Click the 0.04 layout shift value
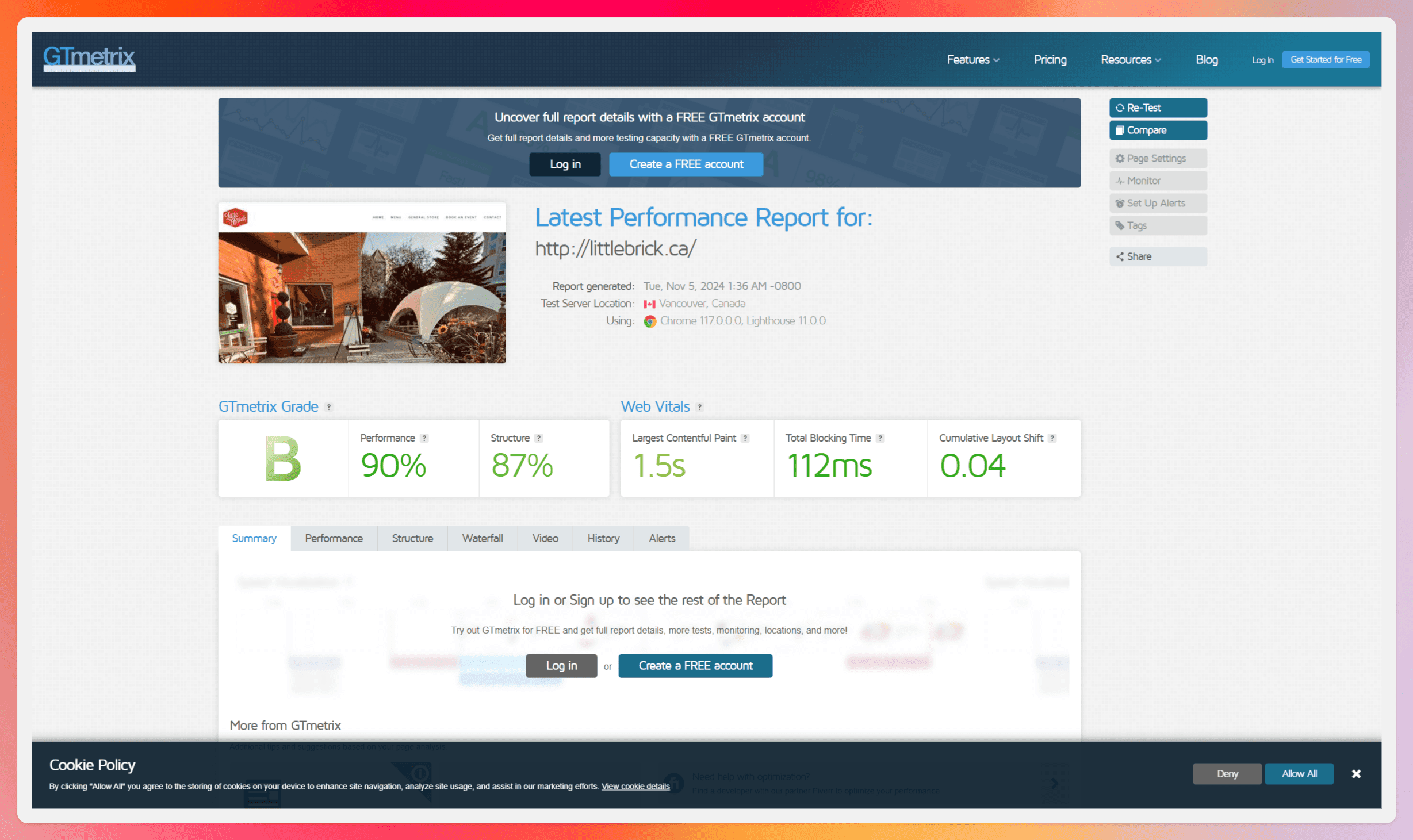Screen dimensions: 1413x840 tap(972, 466)
